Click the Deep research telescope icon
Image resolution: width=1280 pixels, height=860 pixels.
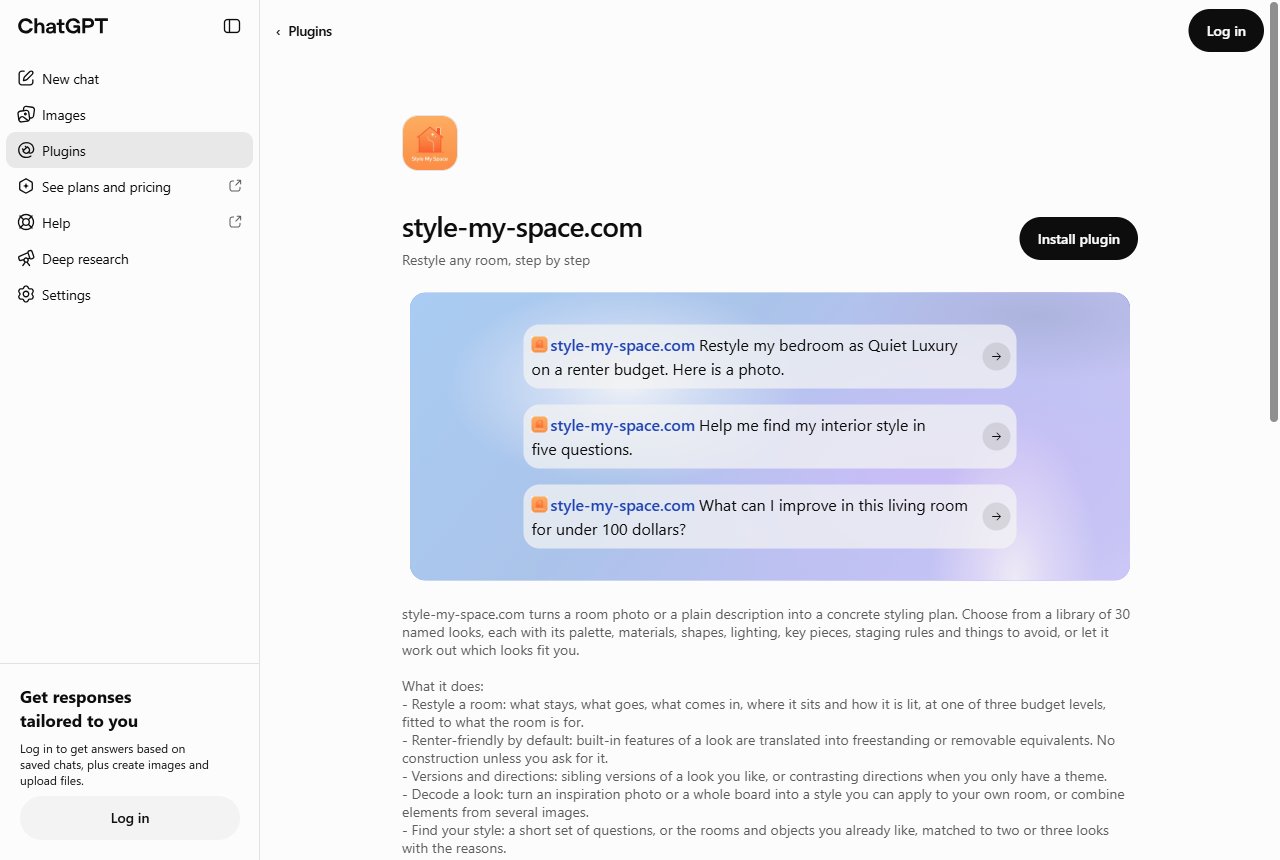[x=26, y=258]
